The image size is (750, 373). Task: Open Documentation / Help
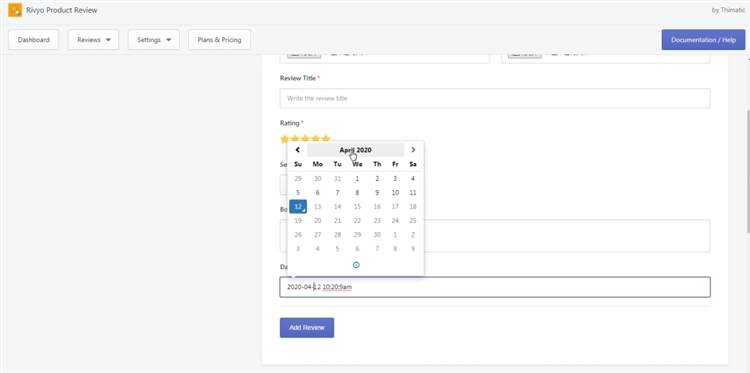(703, 40)
